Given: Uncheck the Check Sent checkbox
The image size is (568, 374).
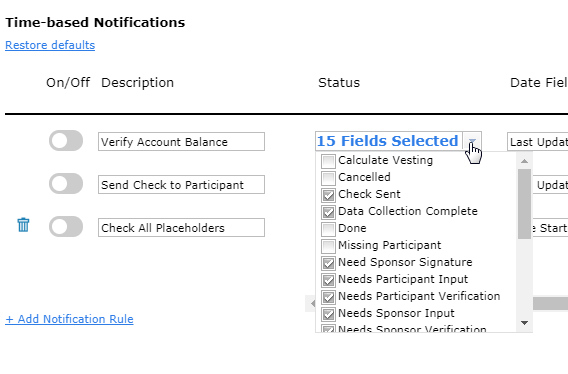Looking at the screenshot, I should (328, 195).
